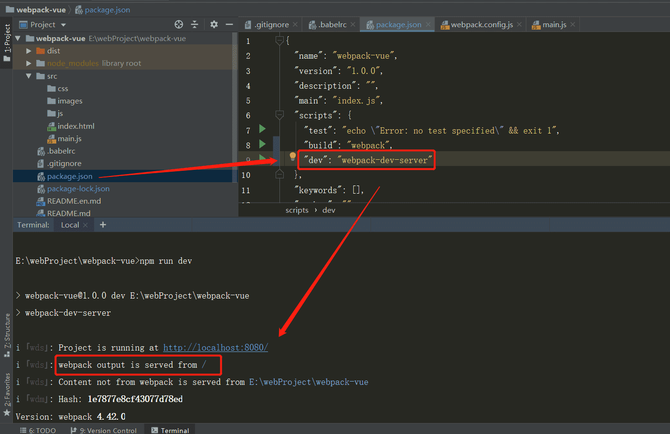
Task: Close the Local terminal tab
Action: point(85,225)
